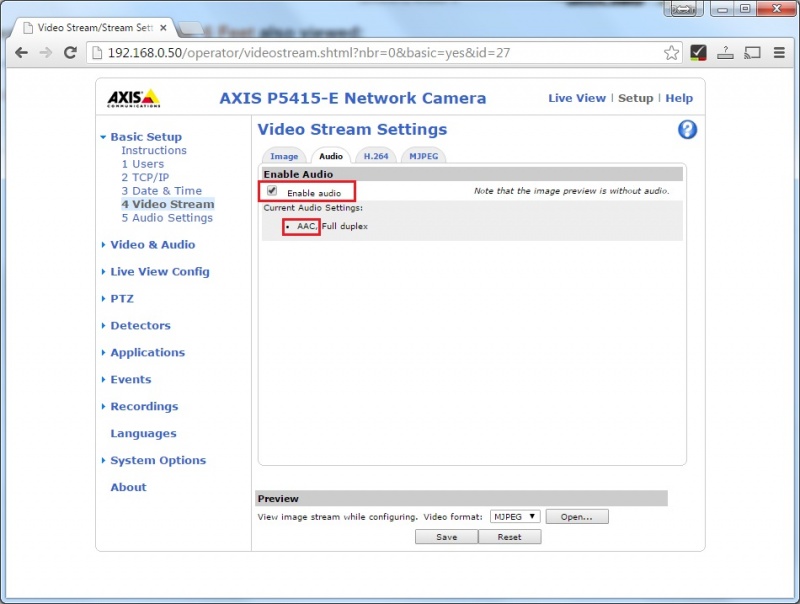
Task: Expand the System Options section
Action: click(x=158, y=460)
